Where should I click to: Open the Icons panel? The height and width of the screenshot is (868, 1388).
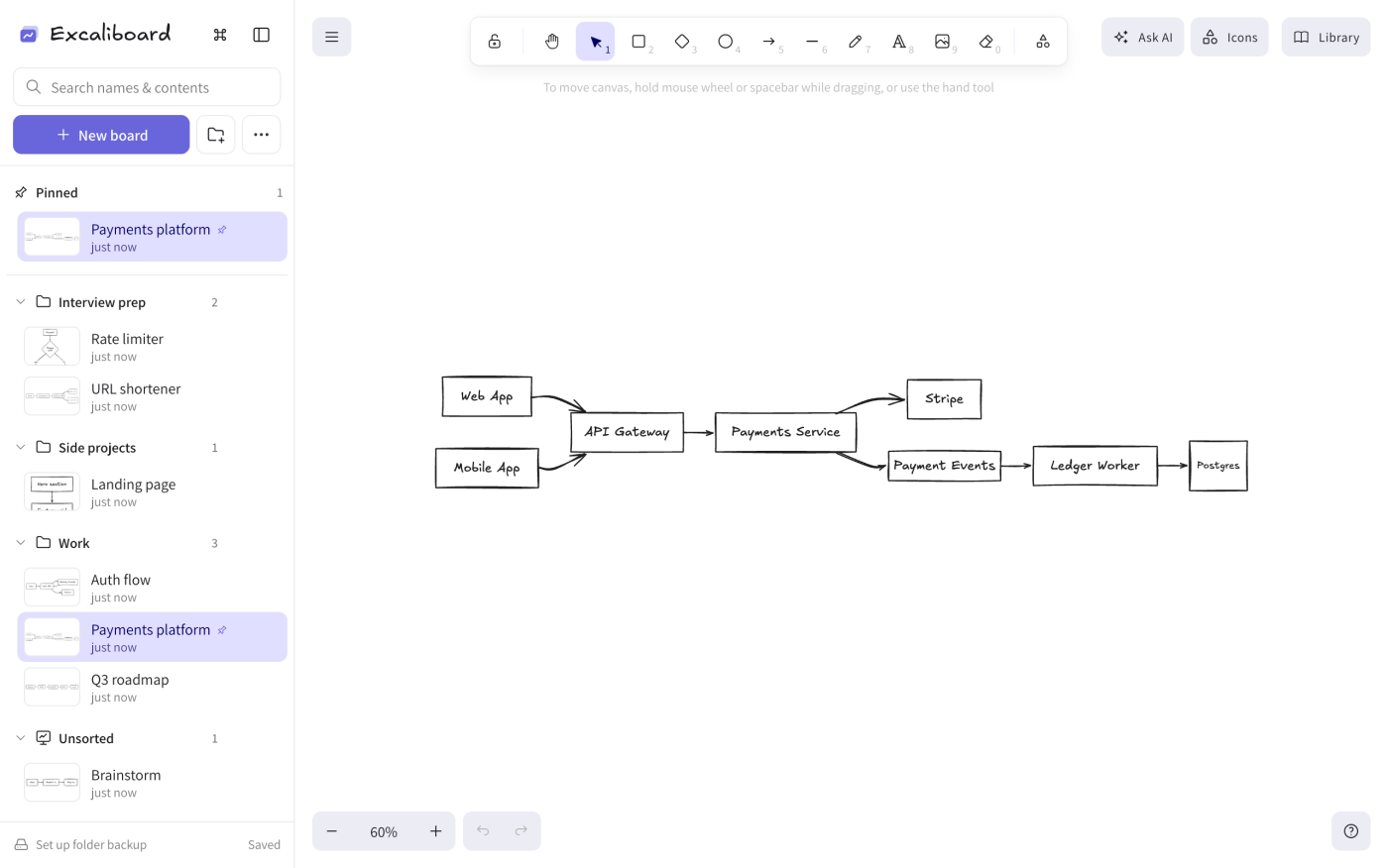click(x=1229, y=38)
